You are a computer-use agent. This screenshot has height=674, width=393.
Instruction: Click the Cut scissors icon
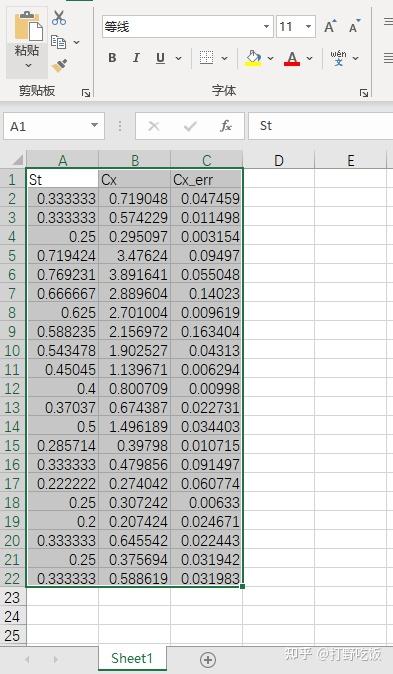coord(59,18)
